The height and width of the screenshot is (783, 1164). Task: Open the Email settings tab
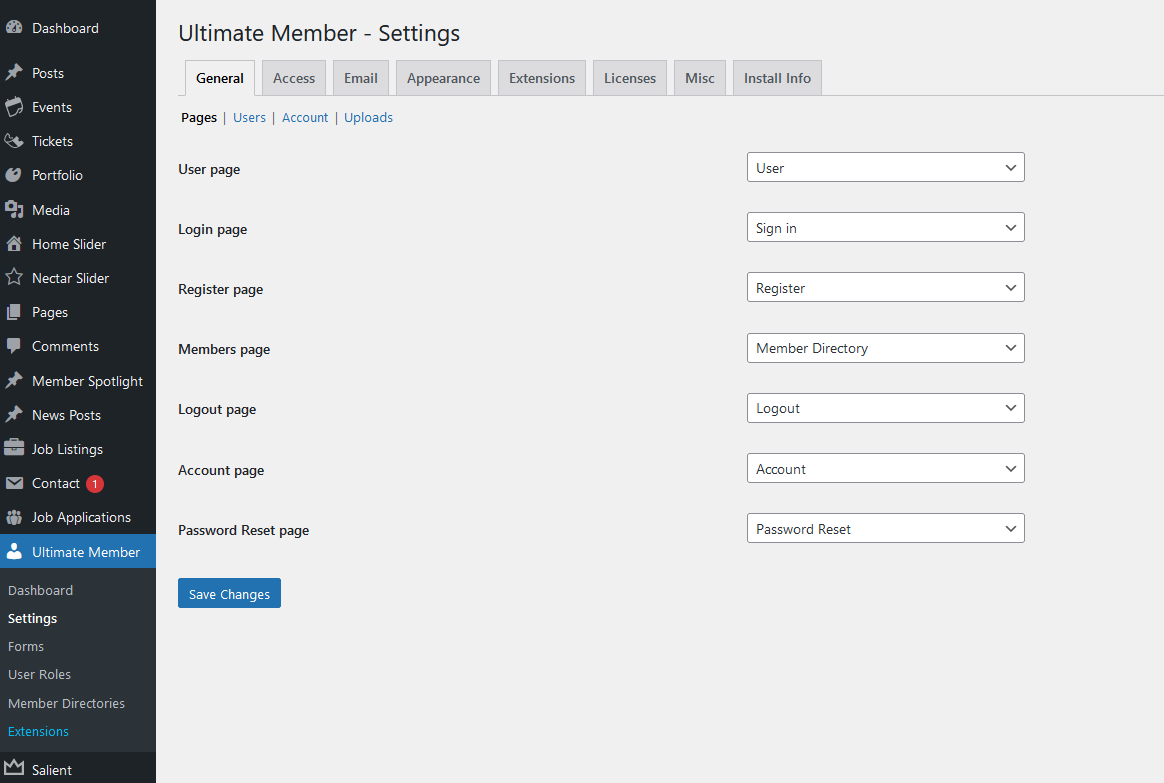(361, 78)
